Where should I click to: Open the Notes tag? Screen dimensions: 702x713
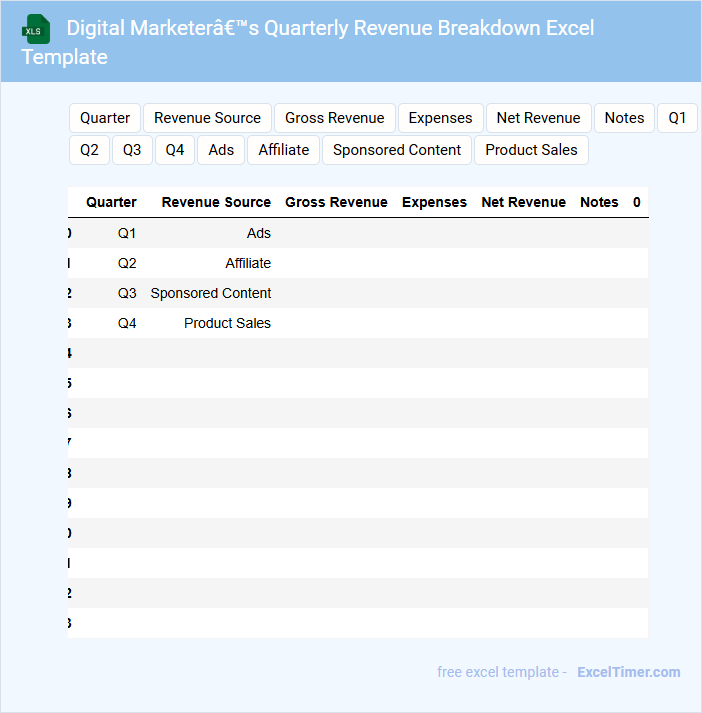(624, 118)
